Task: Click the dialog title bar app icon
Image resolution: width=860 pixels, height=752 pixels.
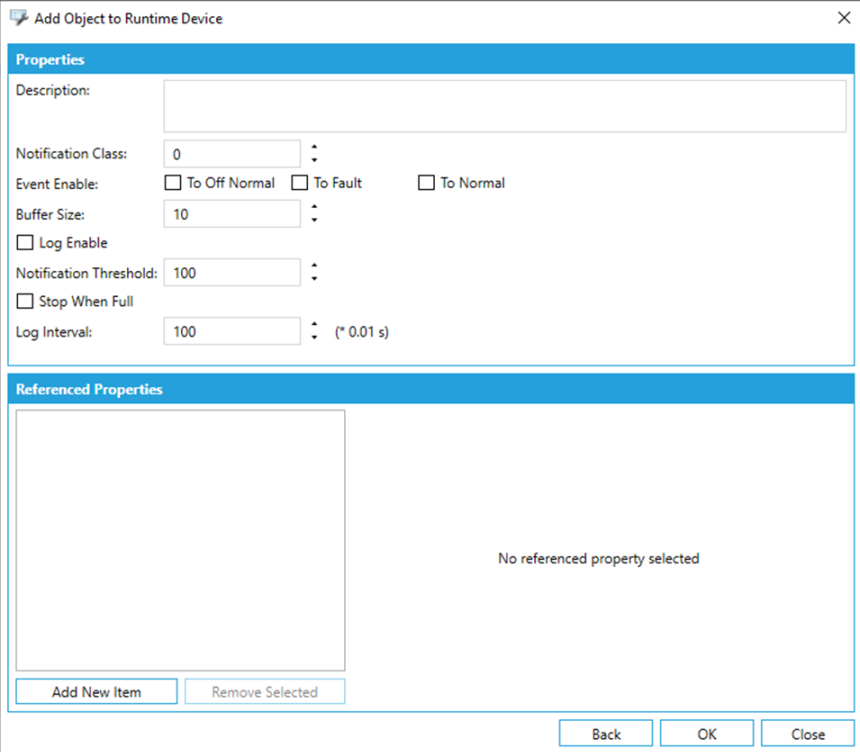Action: point(18,18)
